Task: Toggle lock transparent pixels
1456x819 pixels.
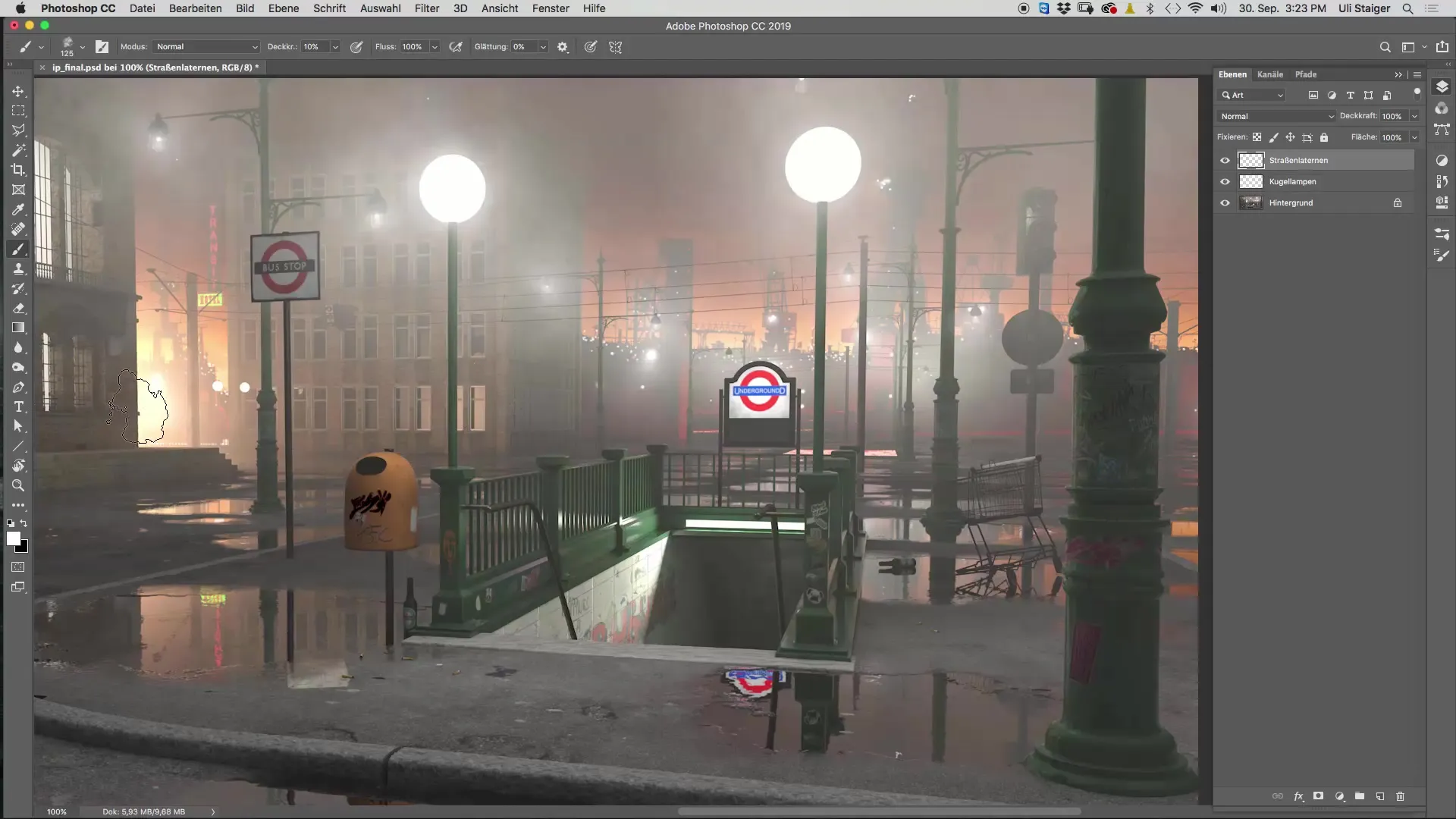Action: pos(1257,137)
